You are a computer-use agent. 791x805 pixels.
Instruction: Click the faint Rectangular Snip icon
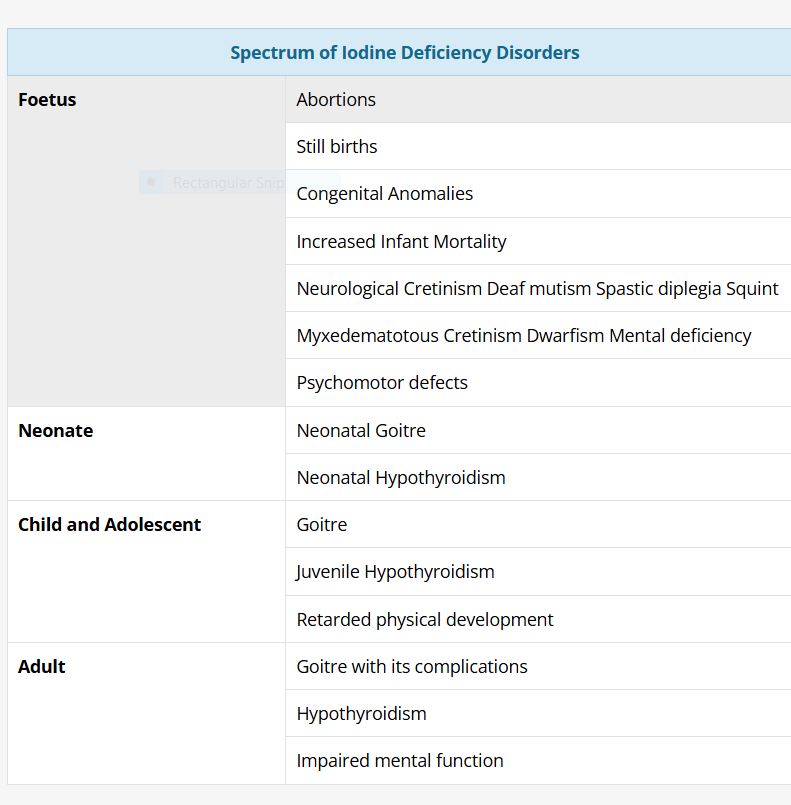point(151,182)
